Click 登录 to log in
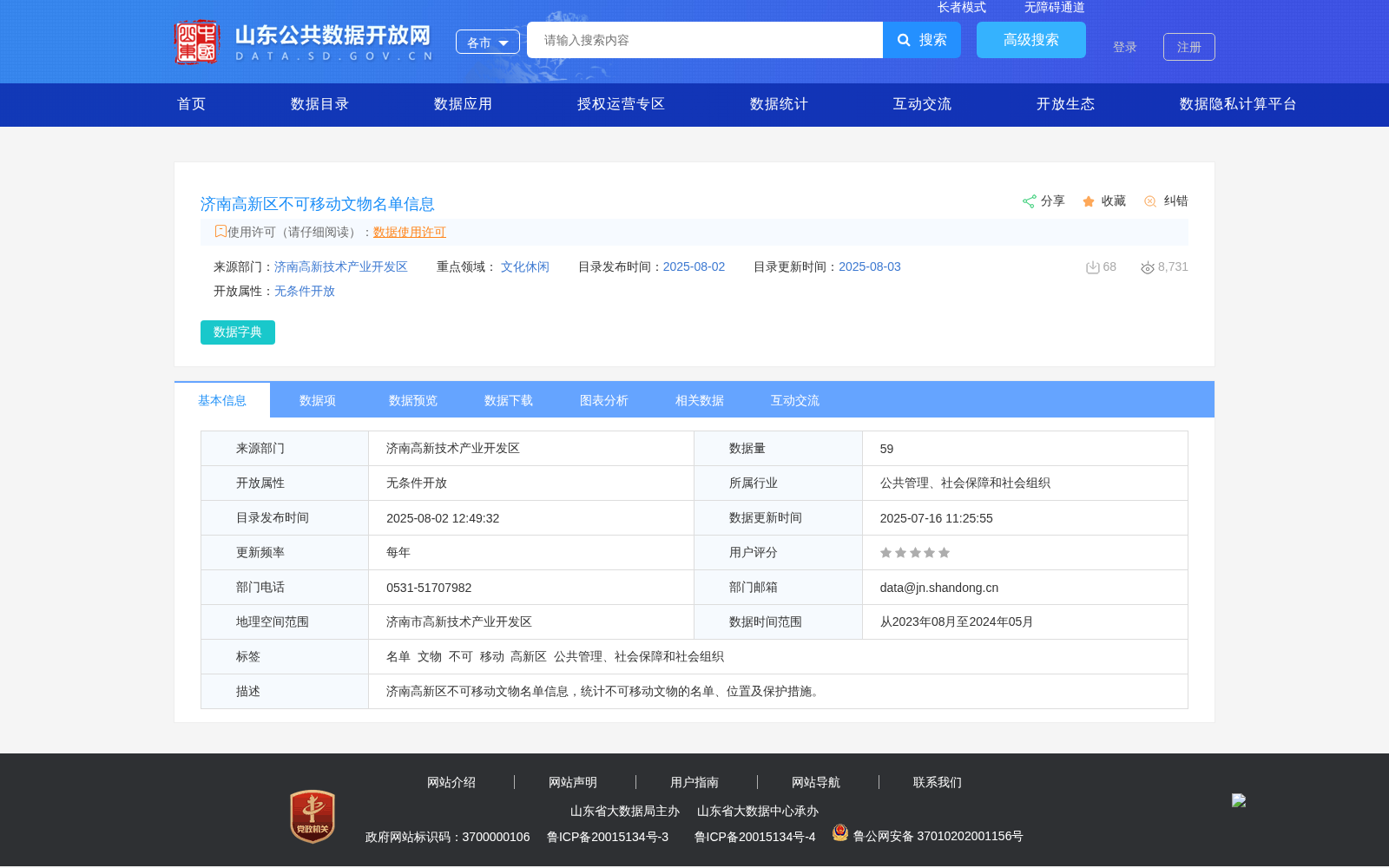Screen dimensions: 1389x868 pyautogui.click(x=1125, y=47)
